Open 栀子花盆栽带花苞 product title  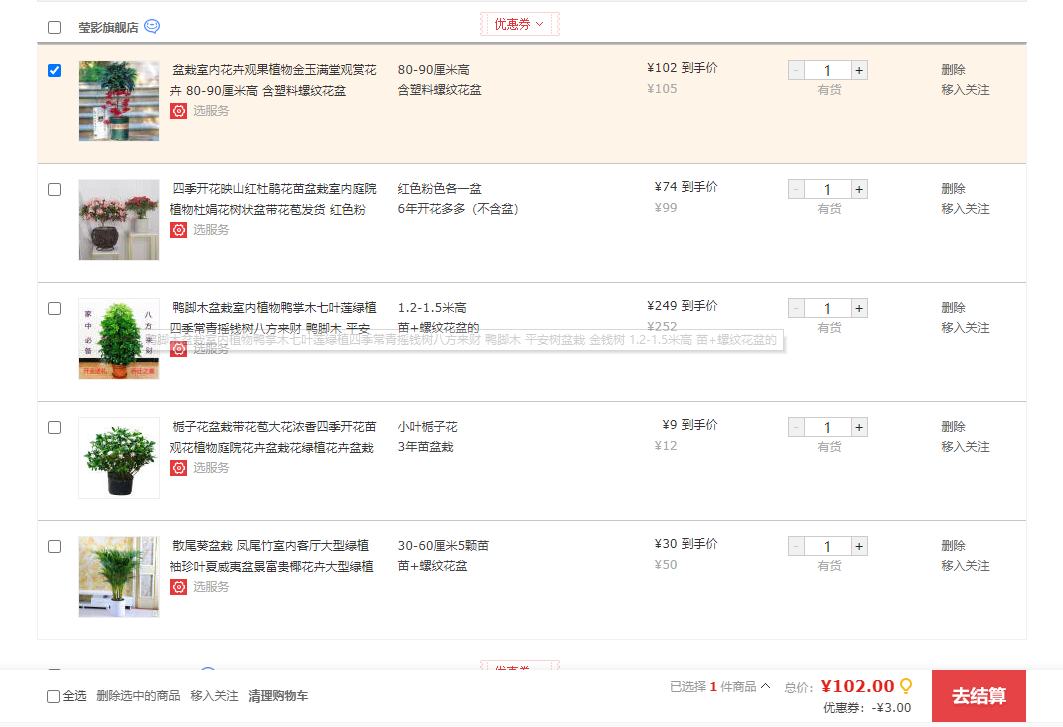point(273,437)
